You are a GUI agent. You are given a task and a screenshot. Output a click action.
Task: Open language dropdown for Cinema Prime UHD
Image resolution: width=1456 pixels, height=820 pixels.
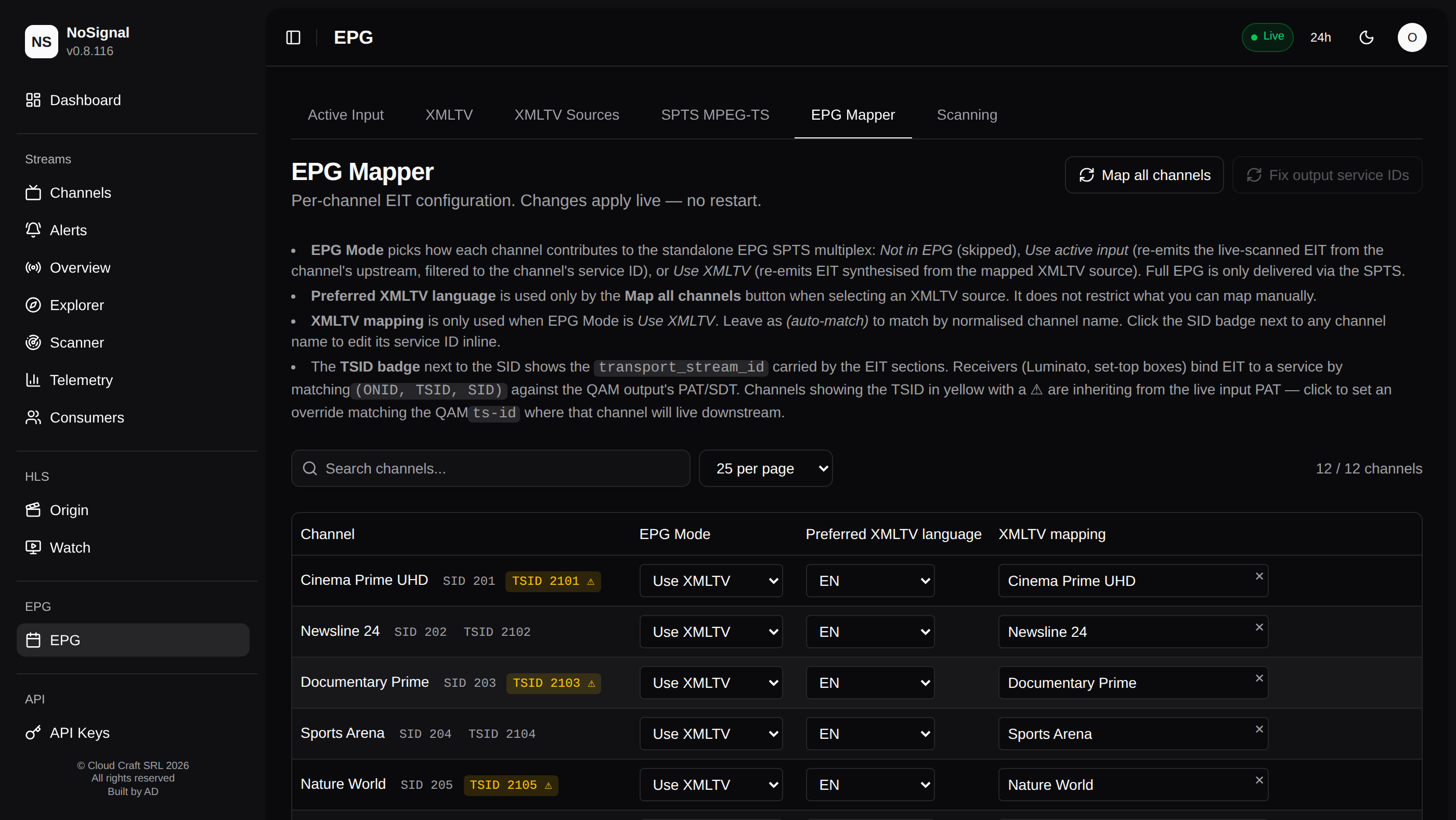pyautogui.click(x=870, y=581)
